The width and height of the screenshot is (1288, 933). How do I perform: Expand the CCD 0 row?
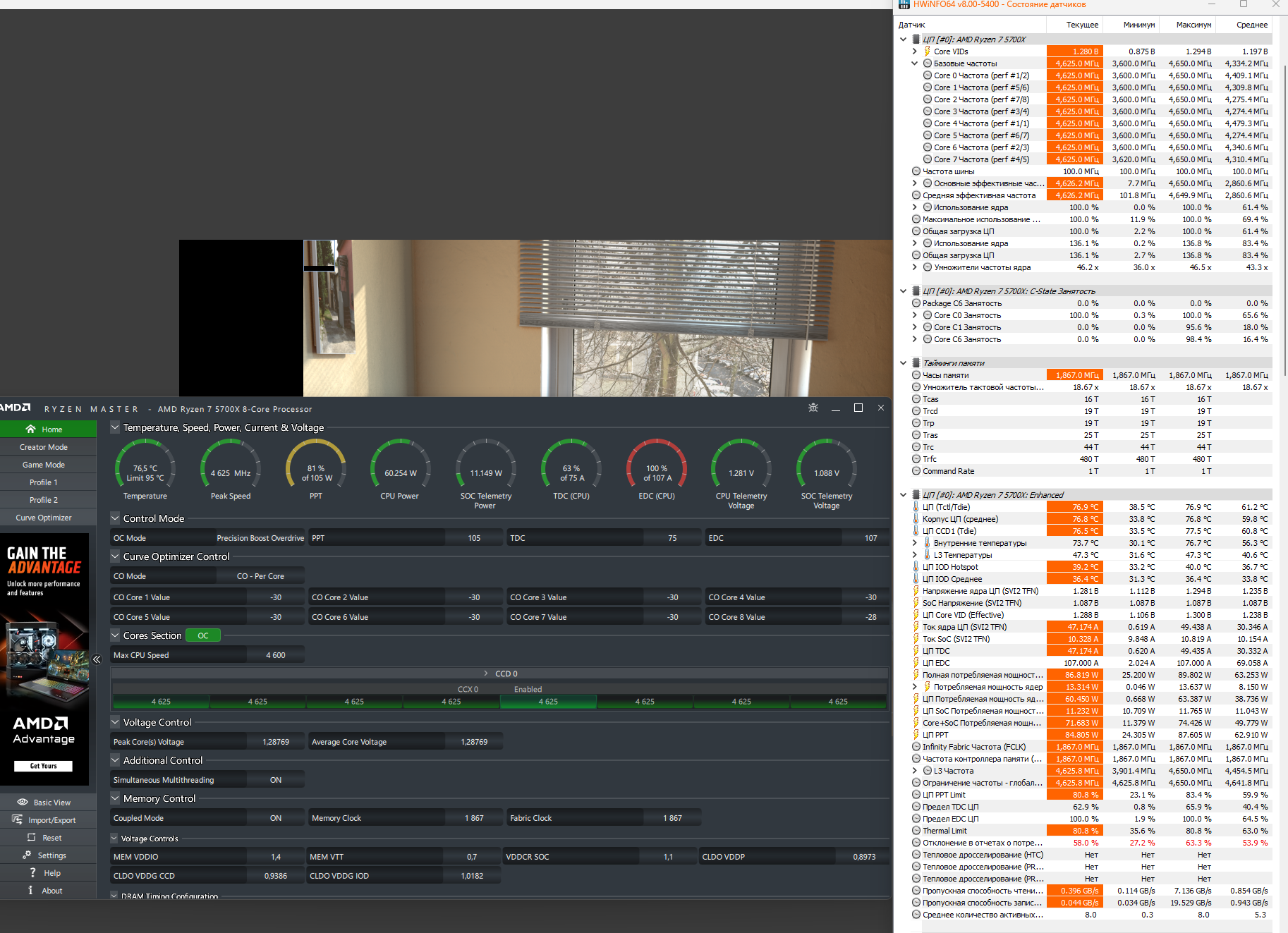485,673
